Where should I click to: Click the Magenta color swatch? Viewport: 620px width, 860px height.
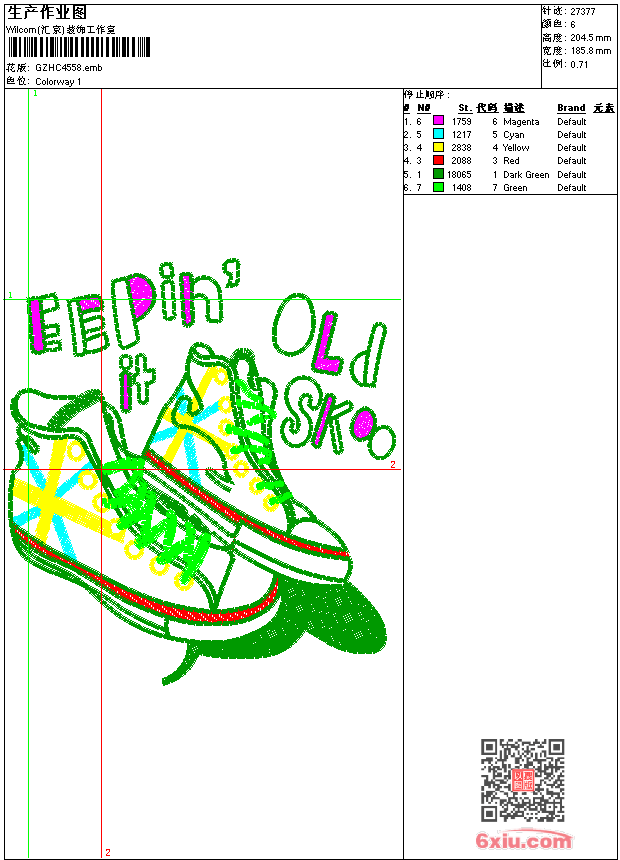(438, 121)
